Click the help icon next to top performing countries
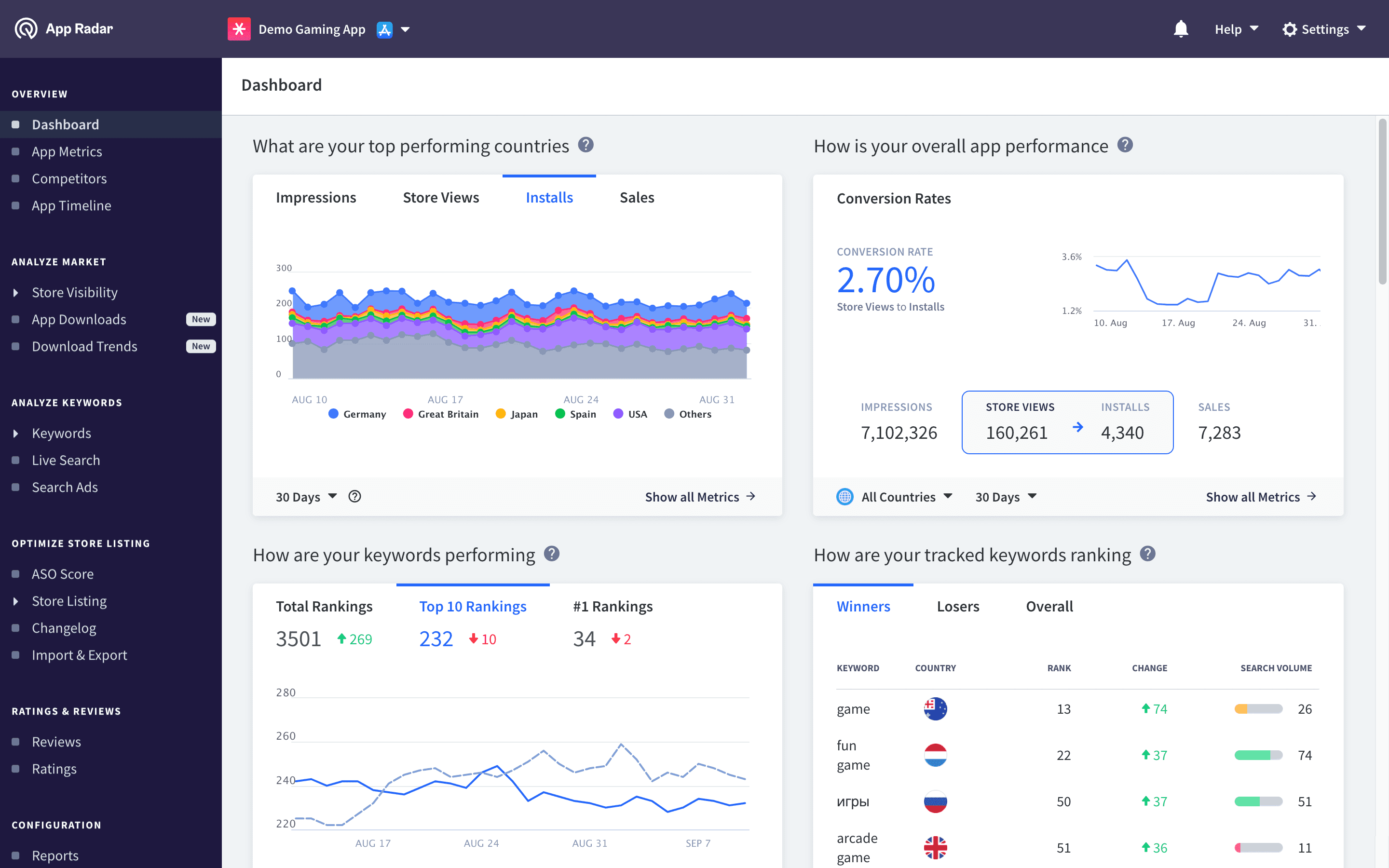Screen dimensions: 1389x868 [x=586, y=145]
